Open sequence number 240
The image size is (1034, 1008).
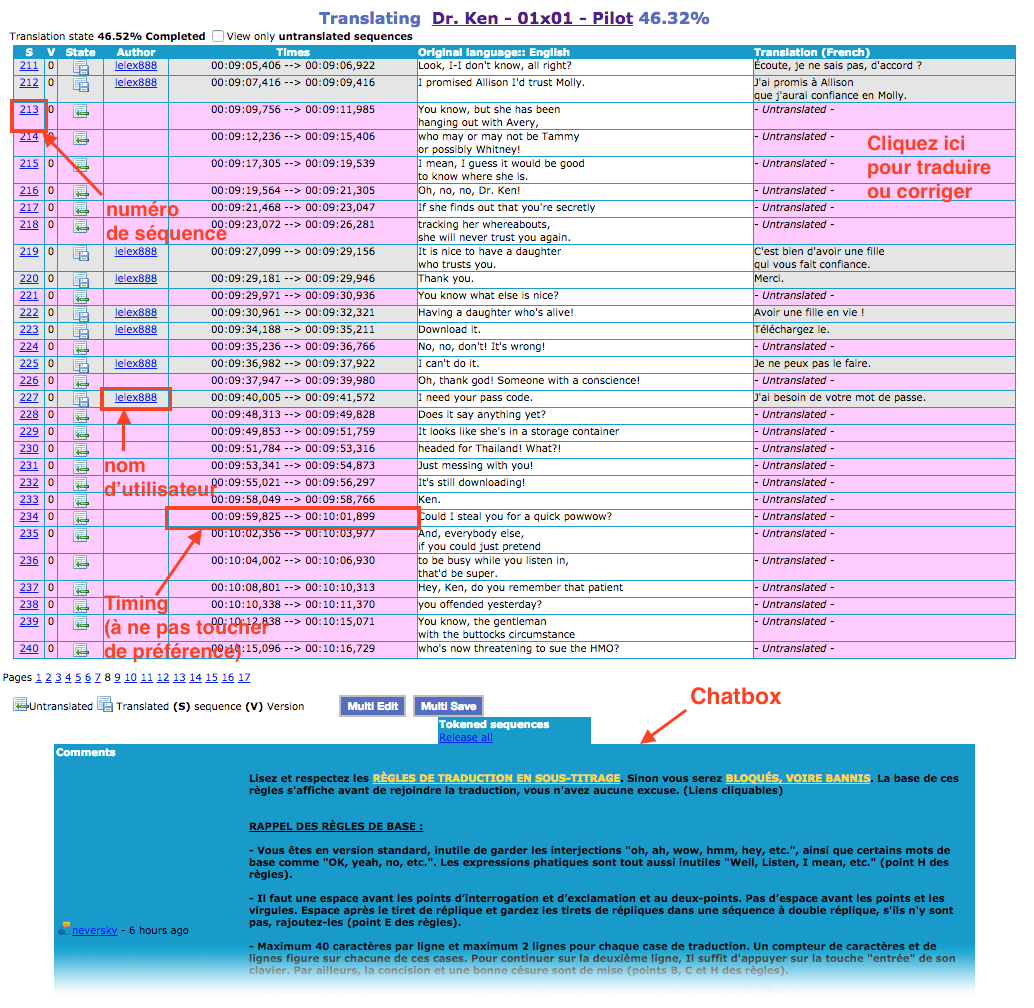(x=29, y=649)
